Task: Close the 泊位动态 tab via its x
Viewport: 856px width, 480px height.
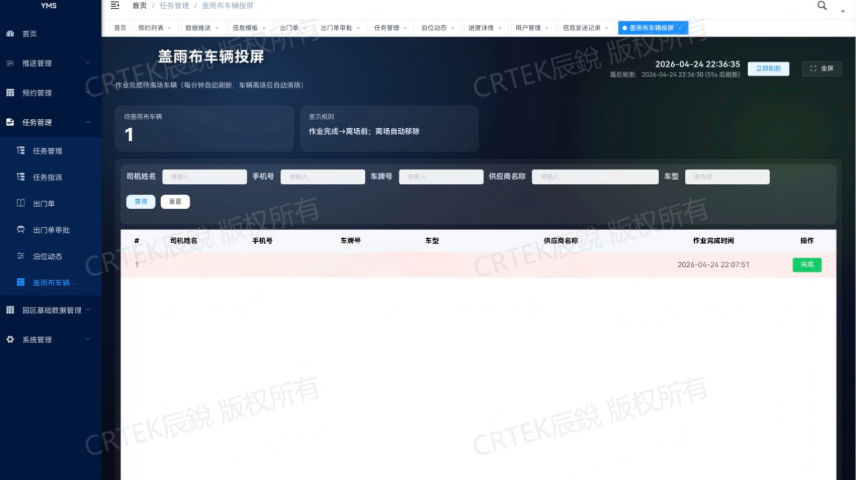Action: point(453,28)
